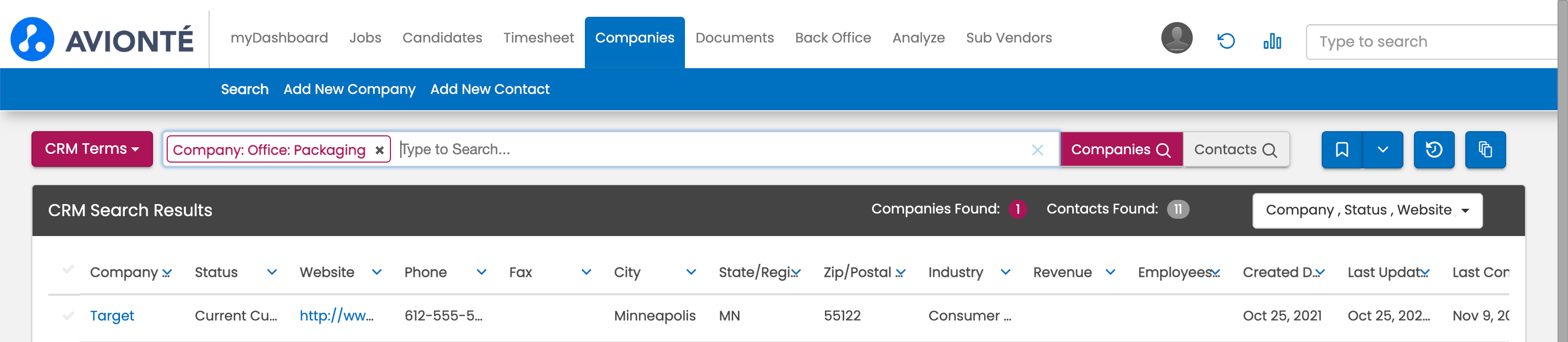
Task: Click Add New Contact
Action: [489, 89]
